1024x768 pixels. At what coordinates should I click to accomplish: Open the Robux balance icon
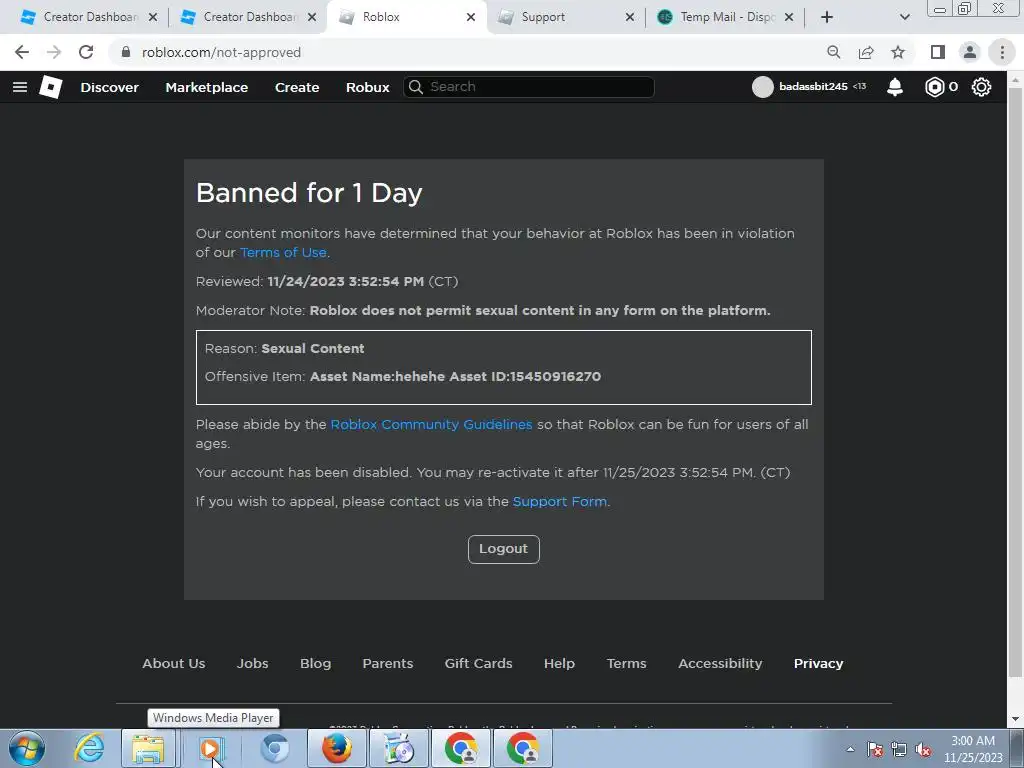[935, 87]
